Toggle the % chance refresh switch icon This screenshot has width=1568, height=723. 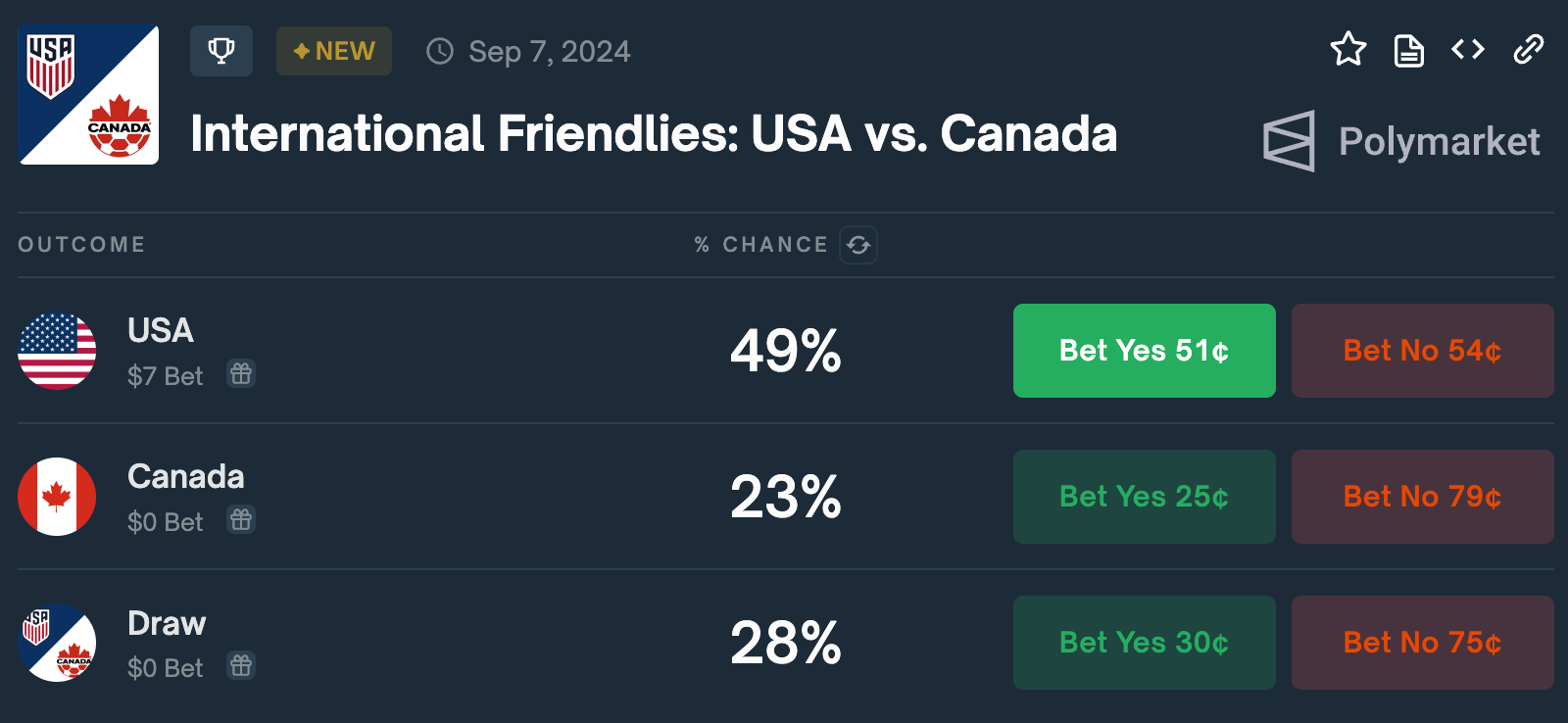pyautogui.click(x=858, y=245)
